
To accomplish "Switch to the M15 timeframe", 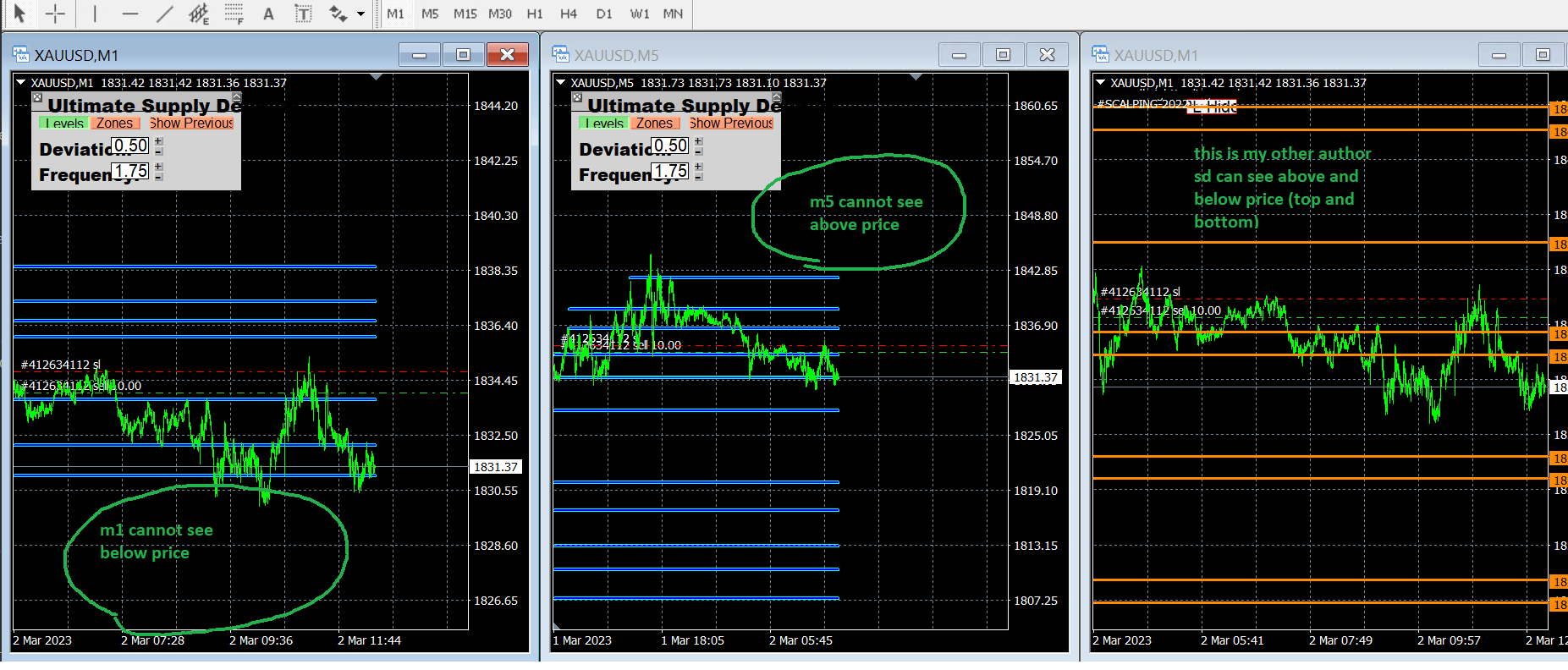I will tap(465, 14).
